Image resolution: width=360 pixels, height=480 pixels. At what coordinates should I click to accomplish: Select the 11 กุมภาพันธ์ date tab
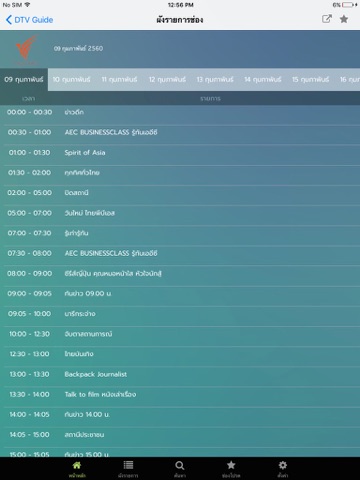pos(119,79)
